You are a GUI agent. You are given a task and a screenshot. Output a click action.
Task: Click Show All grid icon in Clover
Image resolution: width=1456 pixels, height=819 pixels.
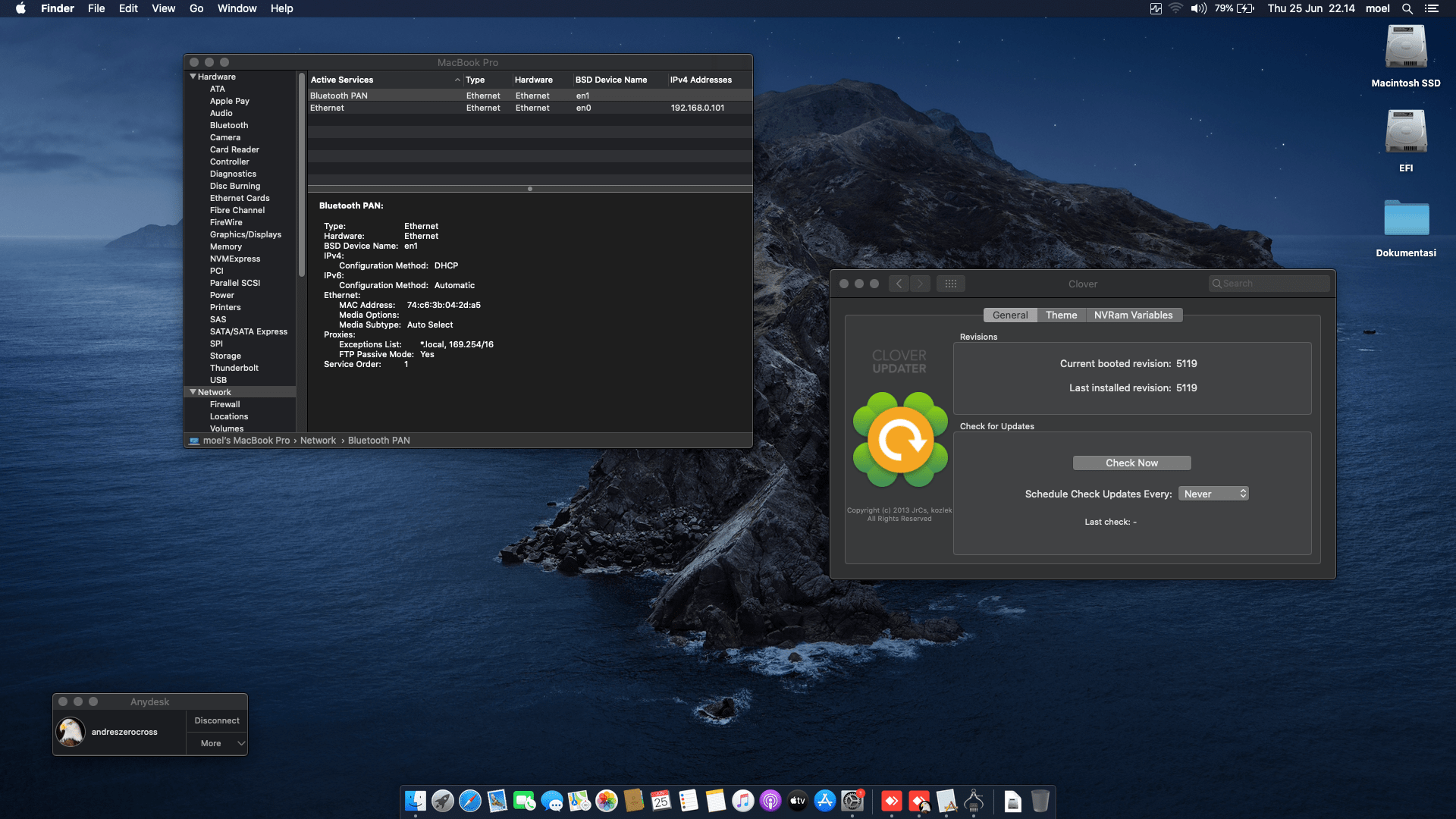(x=951, y=284)
